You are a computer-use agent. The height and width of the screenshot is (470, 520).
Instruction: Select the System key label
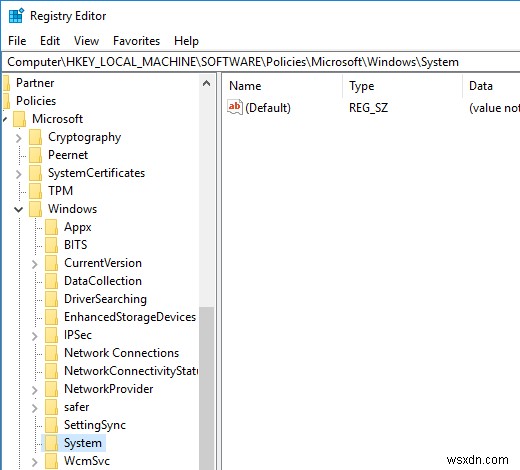click(83, 443)
